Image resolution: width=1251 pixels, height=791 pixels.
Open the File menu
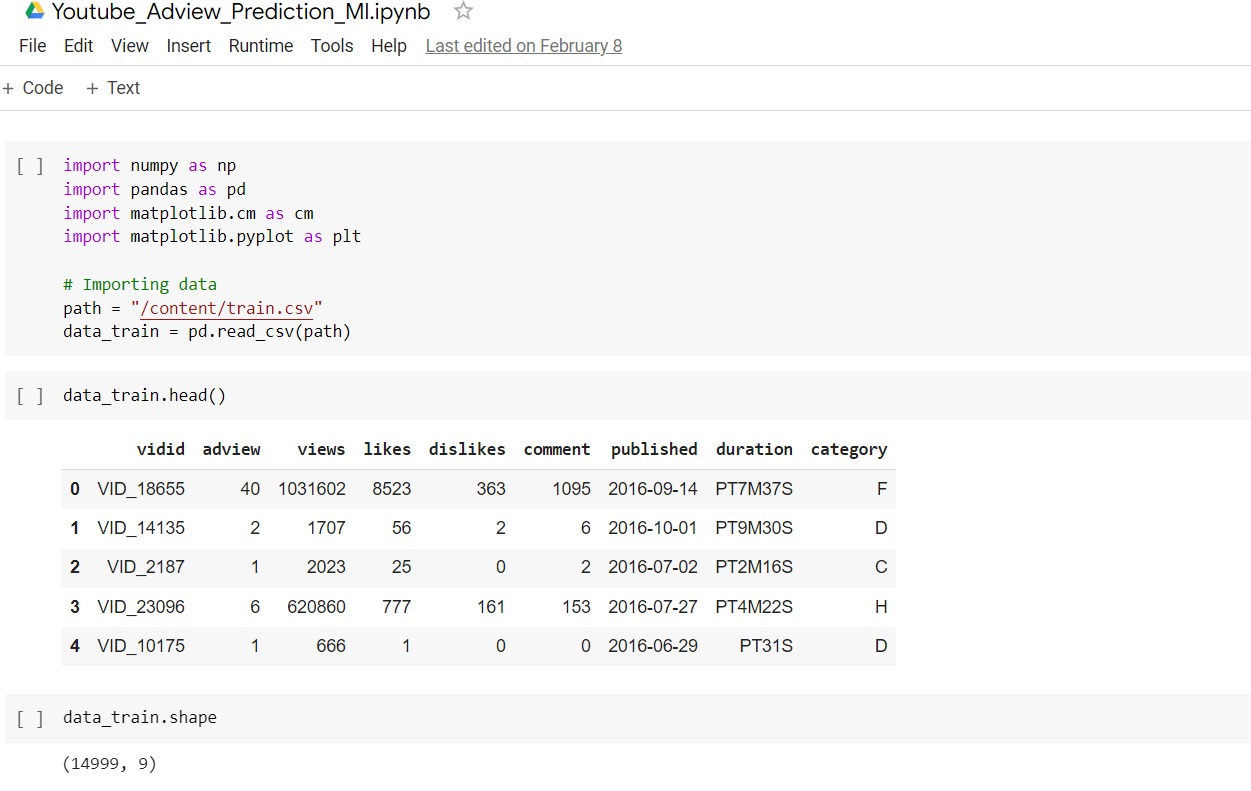[x=33, y=46]
